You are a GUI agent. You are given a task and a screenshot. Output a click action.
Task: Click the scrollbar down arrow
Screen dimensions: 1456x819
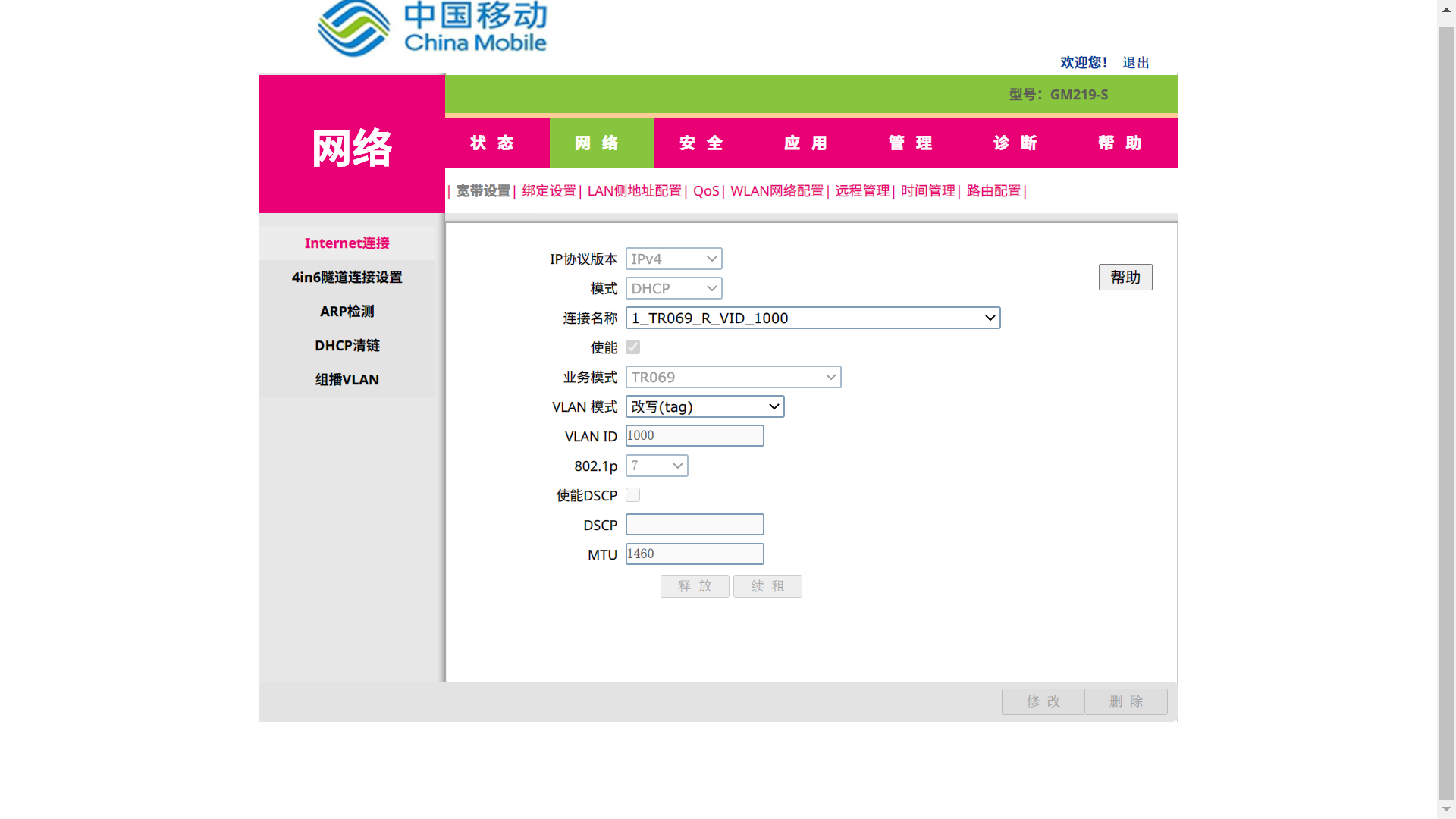(x=1446, y=810)
